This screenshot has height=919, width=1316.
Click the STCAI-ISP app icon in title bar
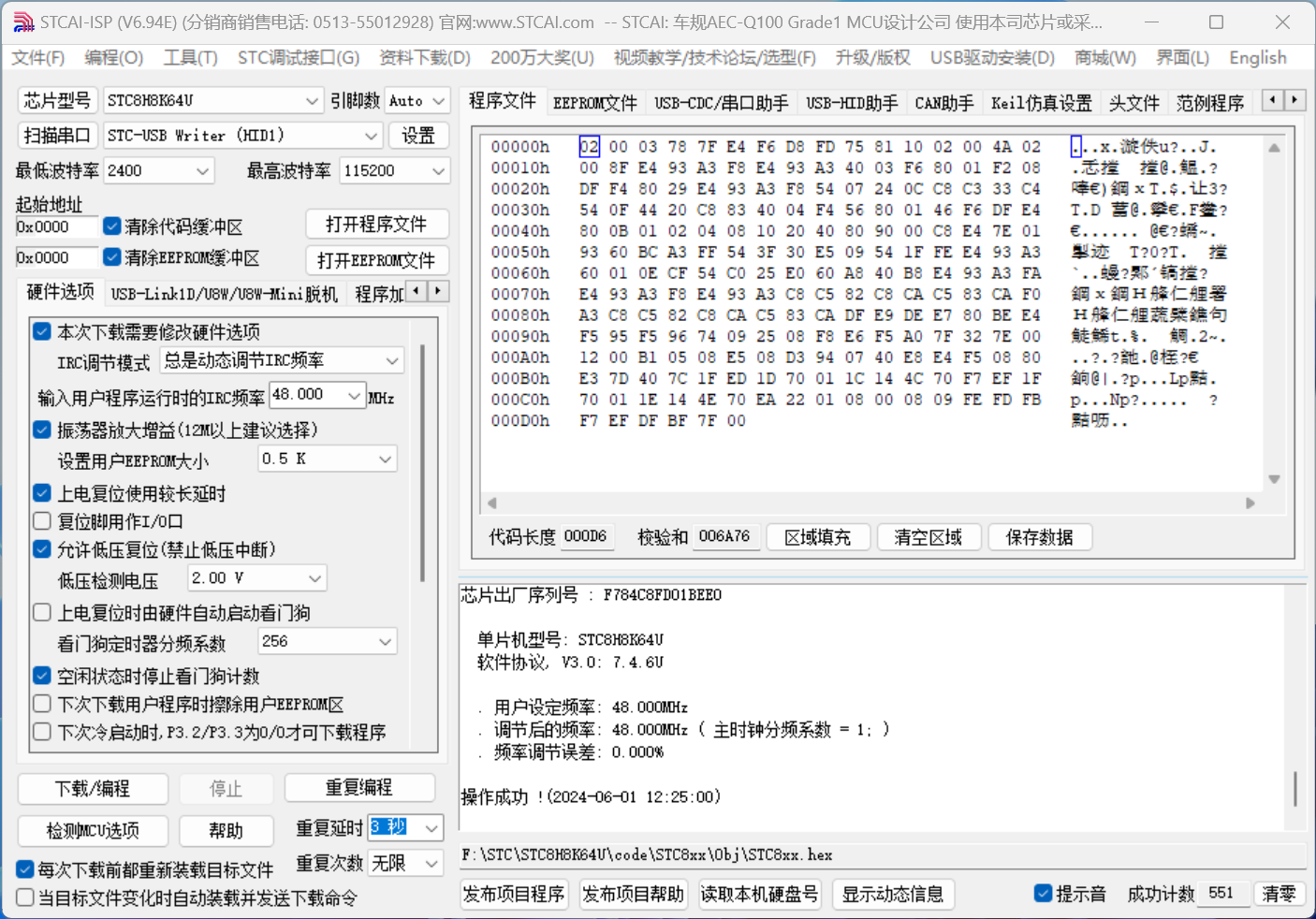point(22,22)
